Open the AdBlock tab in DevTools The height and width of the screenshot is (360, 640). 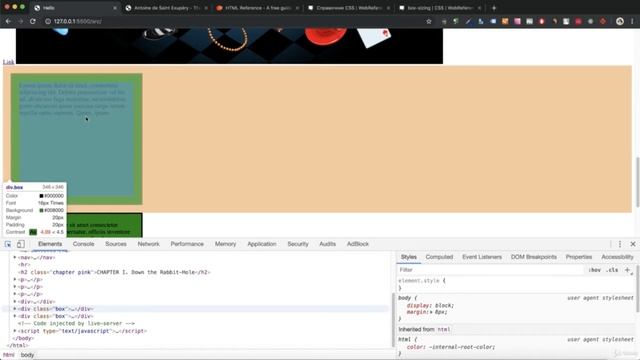coord(358,244)
